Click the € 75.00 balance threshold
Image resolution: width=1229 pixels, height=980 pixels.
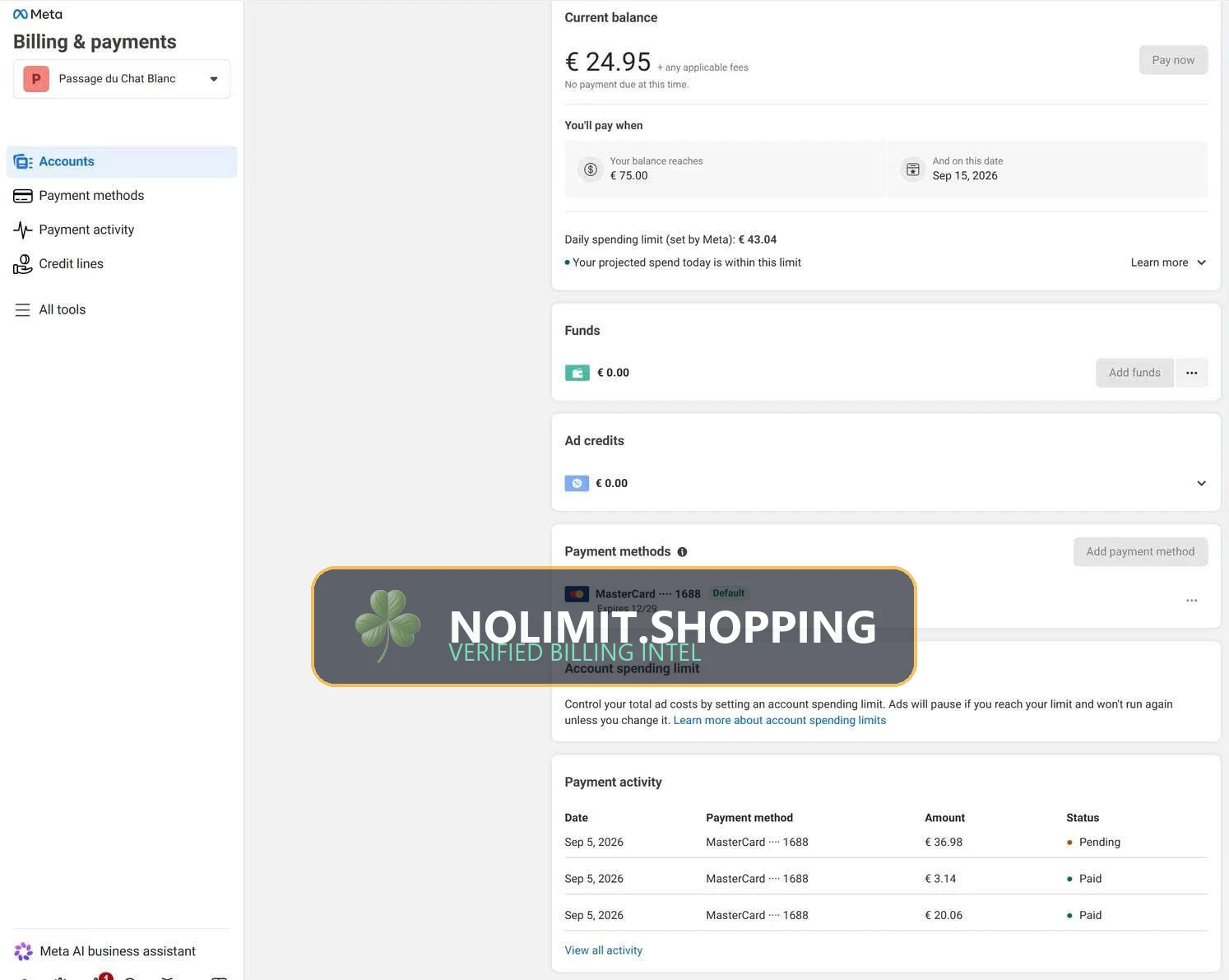point(628,176)
